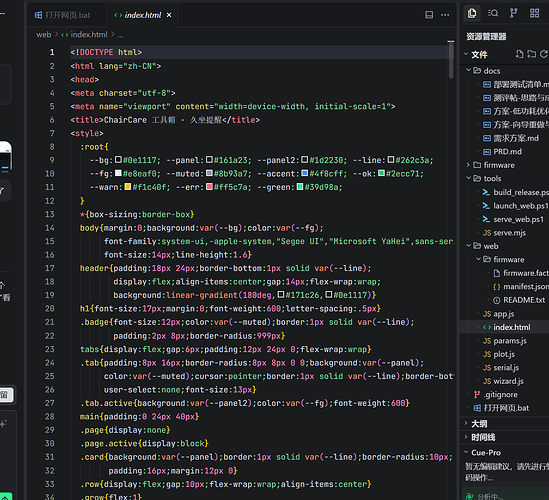Open serve_web.ps1 in file tree
Image resolution: width=549 pixels, height=500 pixels.
(x=519, y=219)
